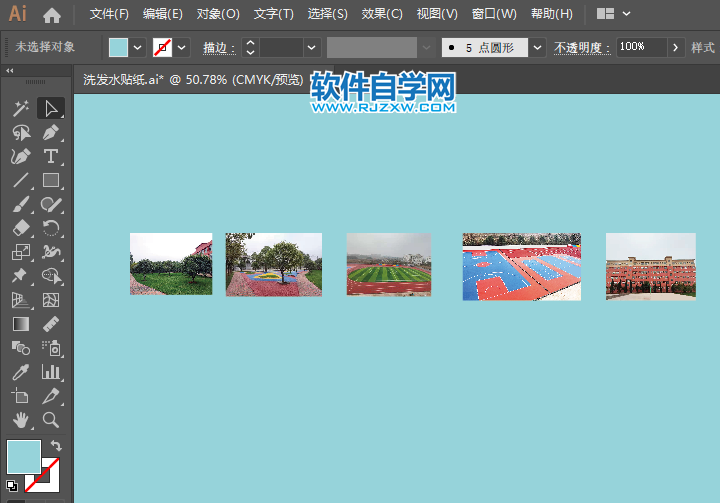Select the Eraser tool
Screen dimensions: 720x503
click(x=21, y=228)
